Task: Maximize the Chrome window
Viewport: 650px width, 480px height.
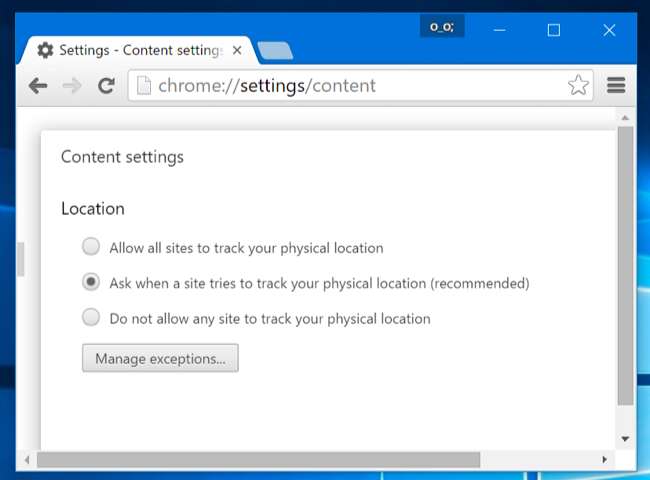Action: pos(553,30)
